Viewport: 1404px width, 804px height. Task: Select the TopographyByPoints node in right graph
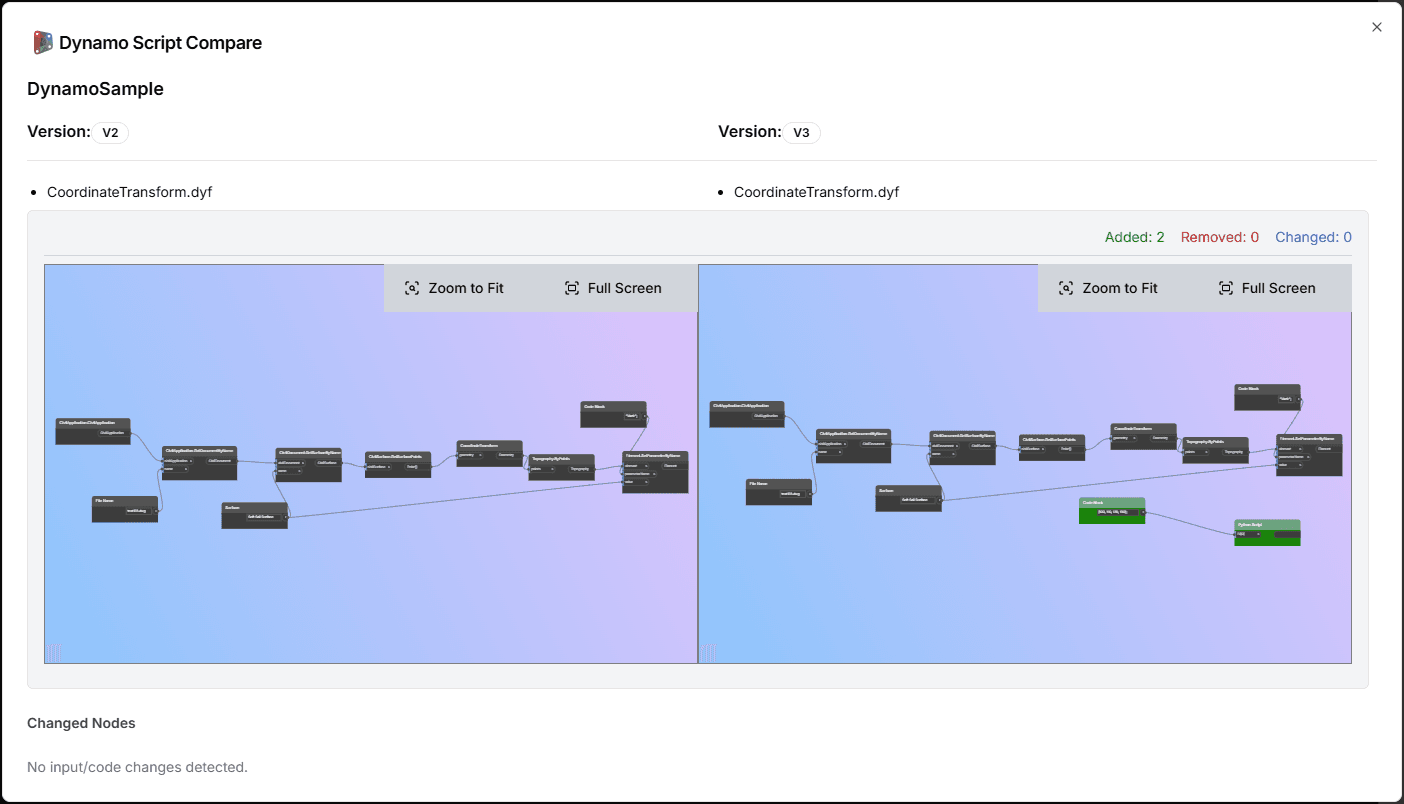(x=1214, y=448)
